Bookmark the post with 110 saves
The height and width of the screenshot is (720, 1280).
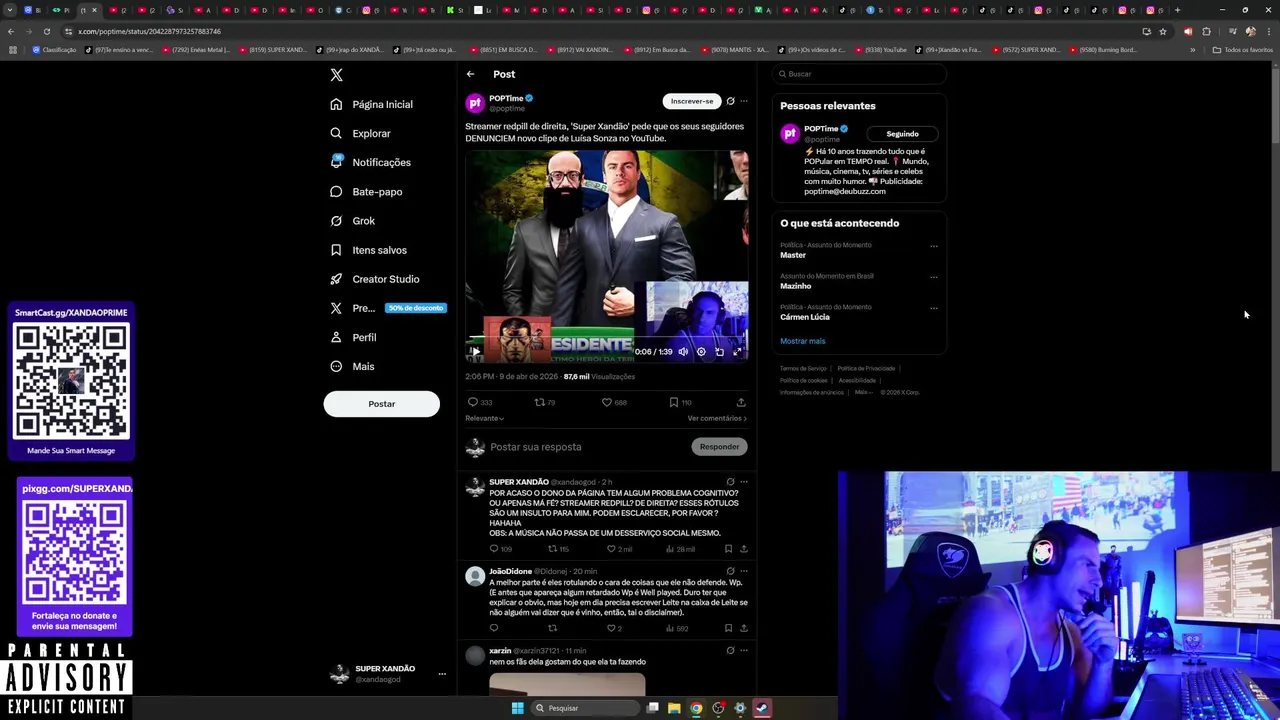(x=680, y=402)
